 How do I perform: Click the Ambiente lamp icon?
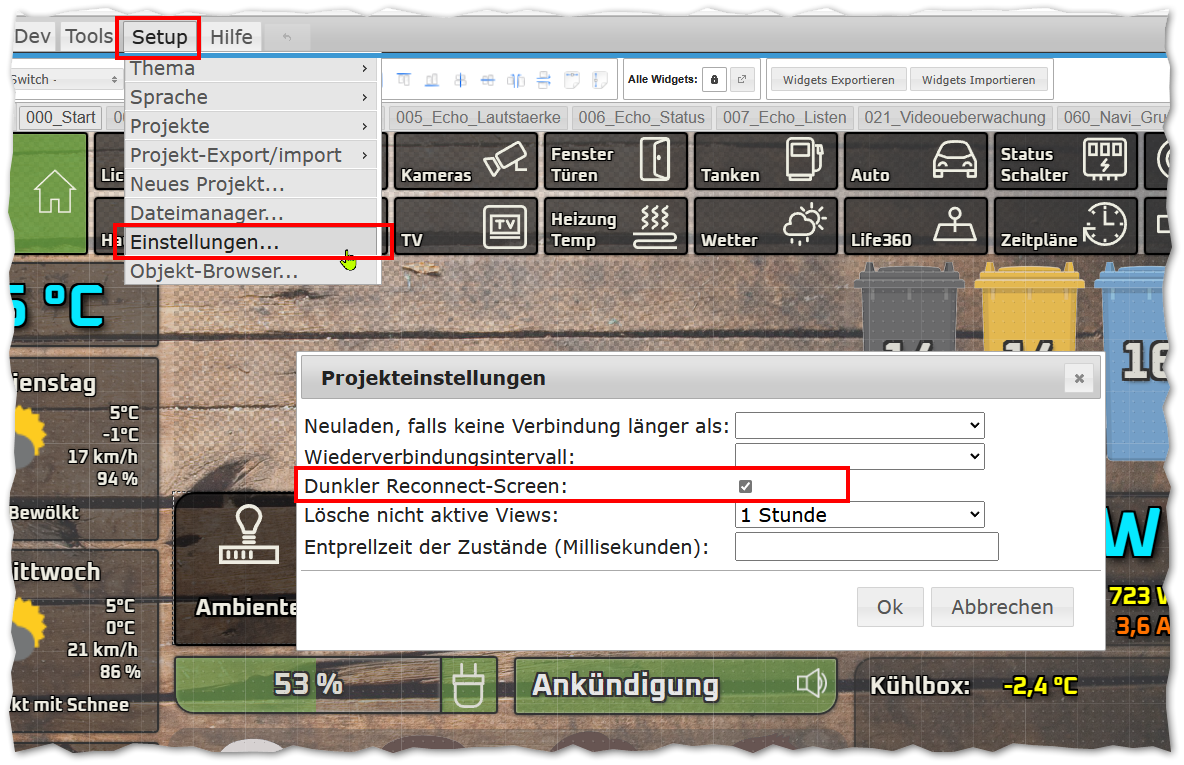pos(248,535)
